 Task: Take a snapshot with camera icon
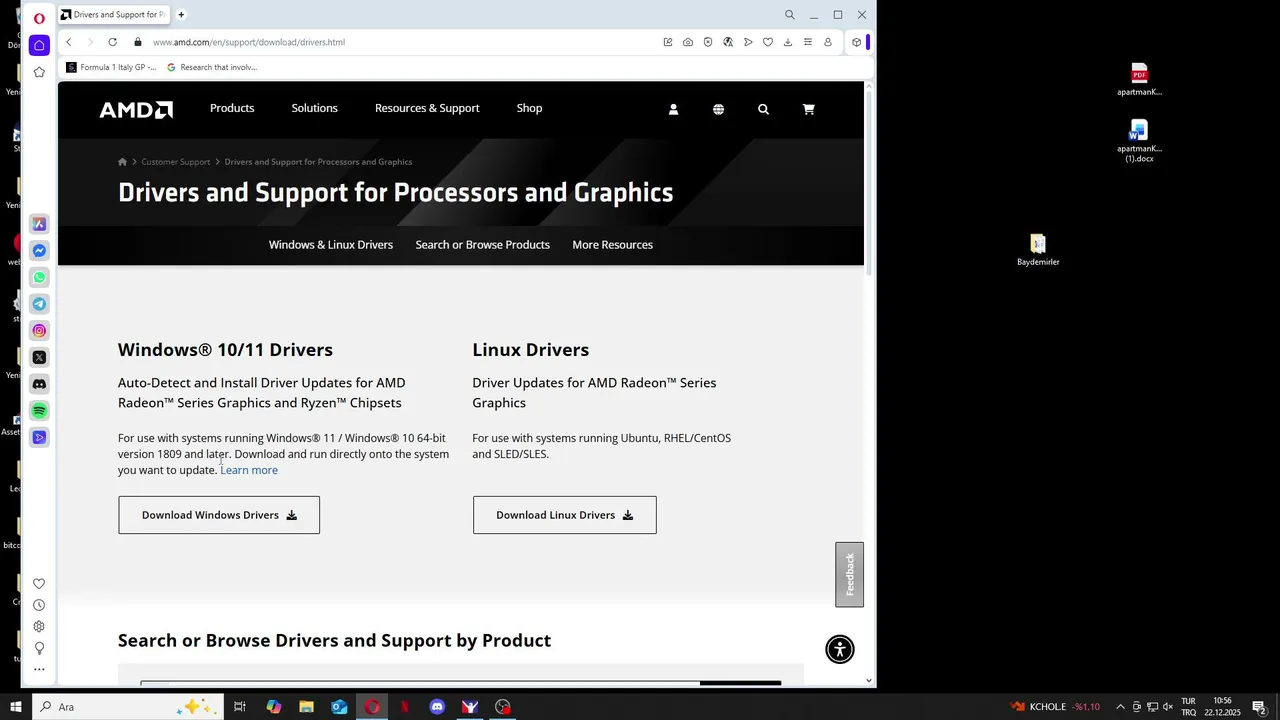point(688,42)
